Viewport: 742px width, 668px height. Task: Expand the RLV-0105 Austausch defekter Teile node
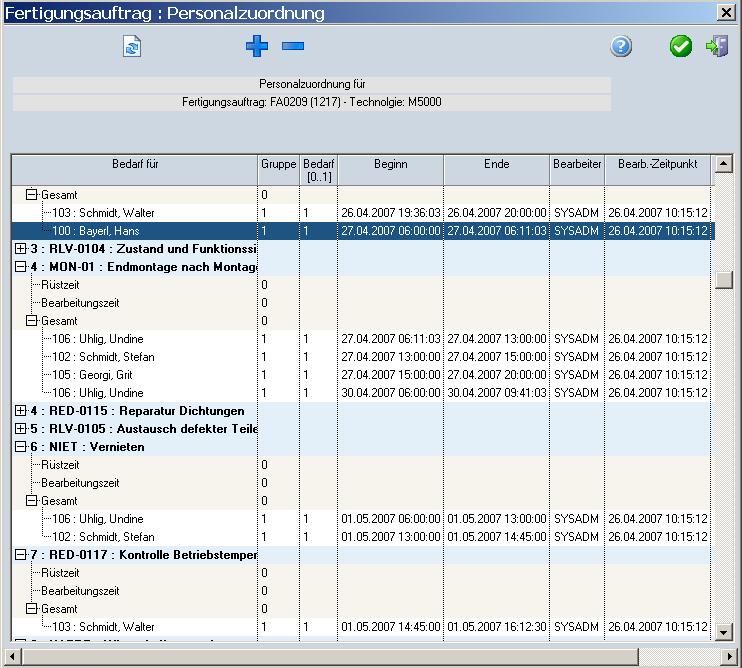tap(21, 429)
